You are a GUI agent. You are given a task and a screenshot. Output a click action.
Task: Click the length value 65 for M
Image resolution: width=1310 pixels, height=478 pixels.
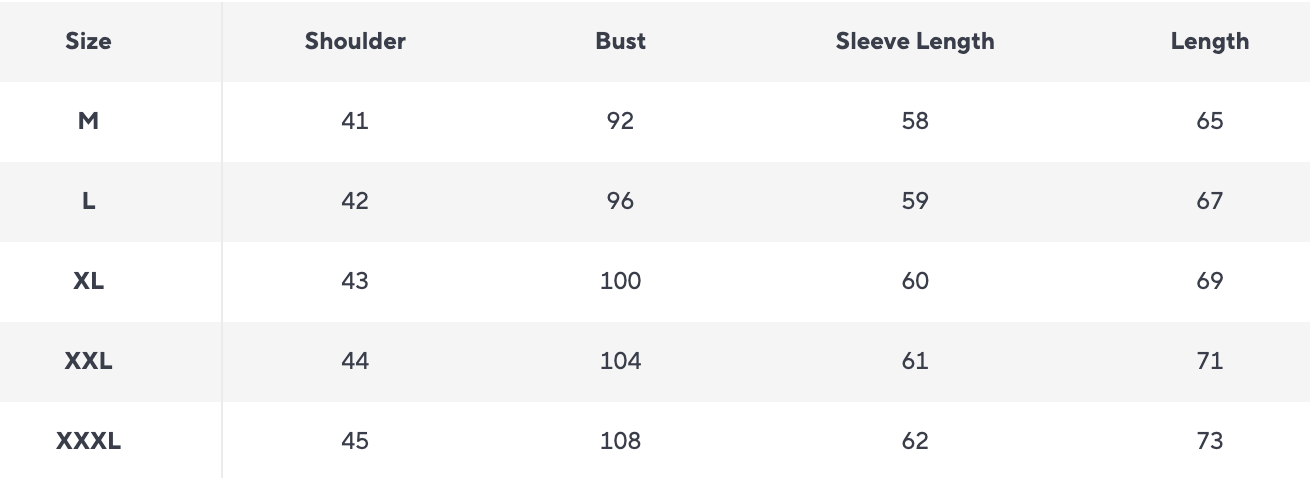click(x=1209, y=121)
